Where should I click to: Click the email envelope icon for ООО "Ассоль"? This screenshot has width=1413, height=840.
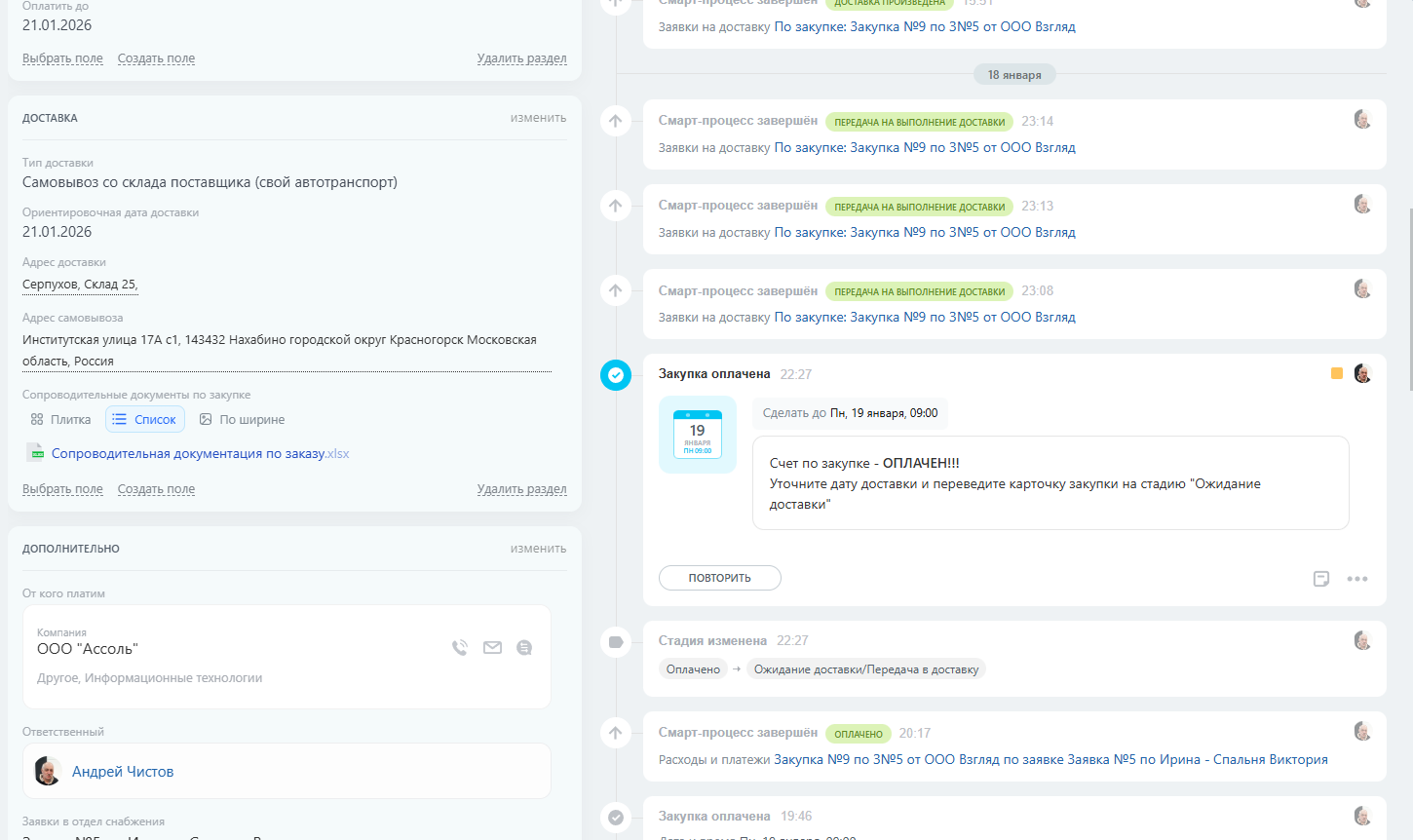492,648
